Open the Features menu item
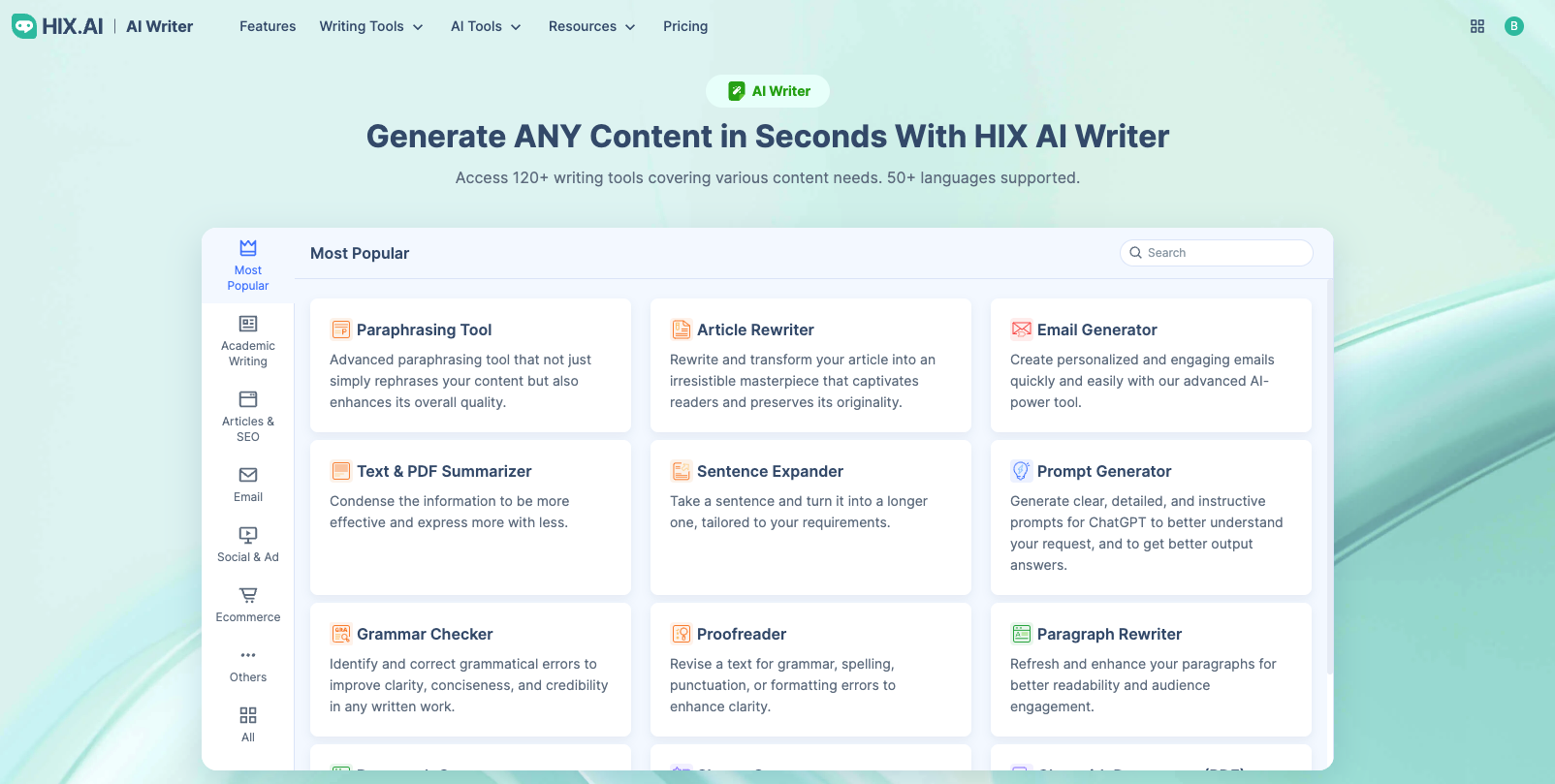1555x784 pixels. click(268, 26)
